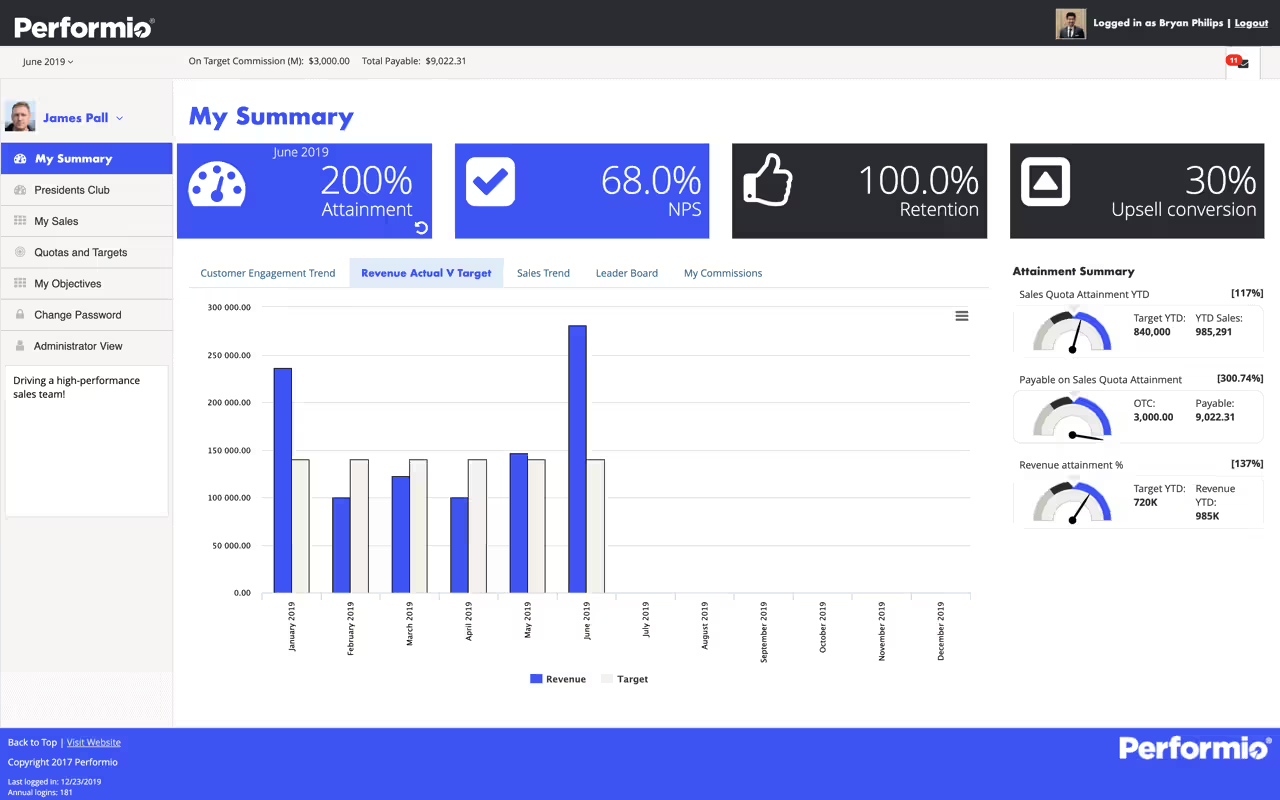The height and width of the screenshot is (800, 1280).
Task: Click the Logout link
Action: [x=1251, y=22]
